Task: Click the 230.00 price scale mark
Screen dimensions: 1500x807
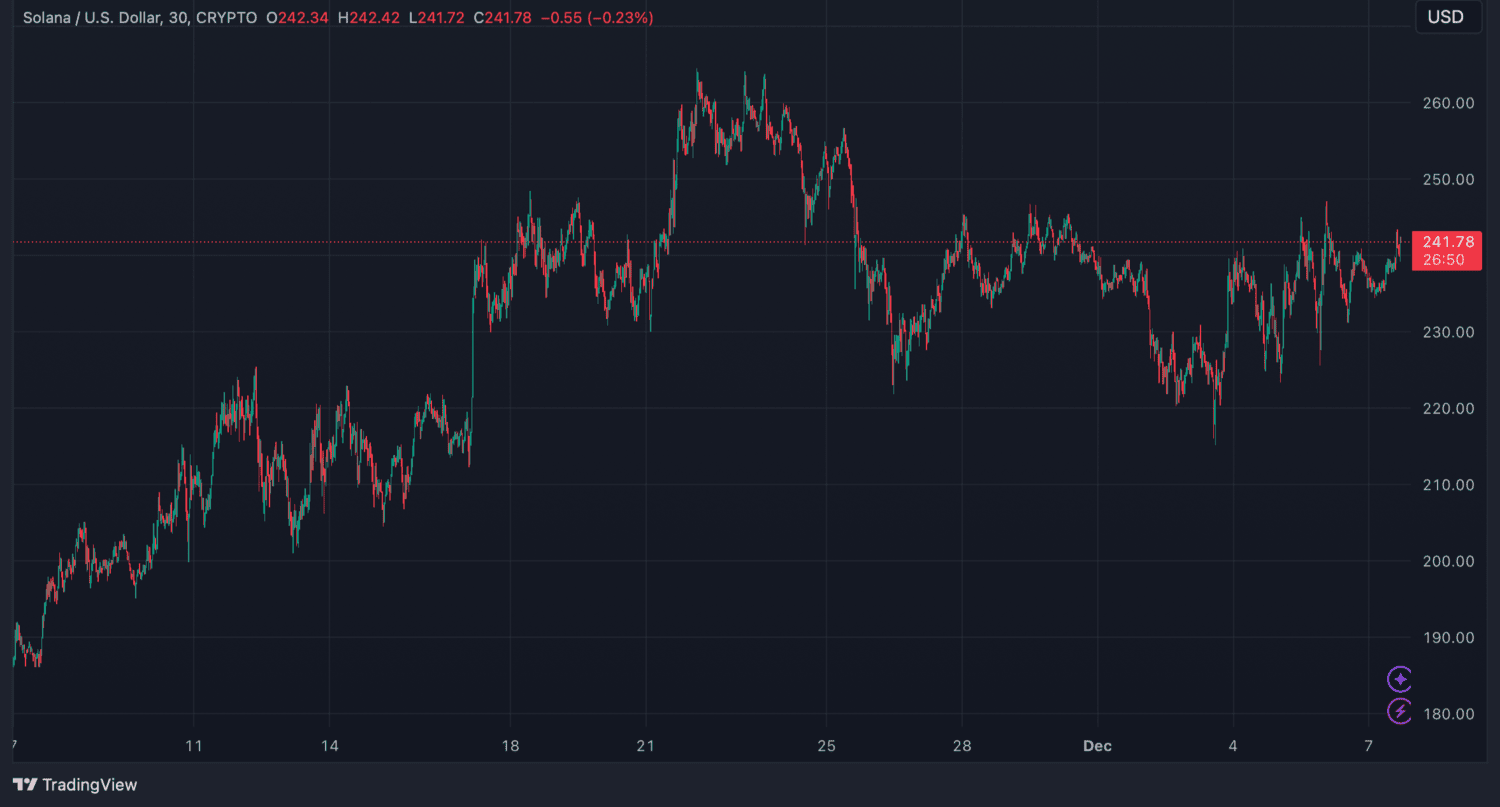Action: coord(1446,332)
